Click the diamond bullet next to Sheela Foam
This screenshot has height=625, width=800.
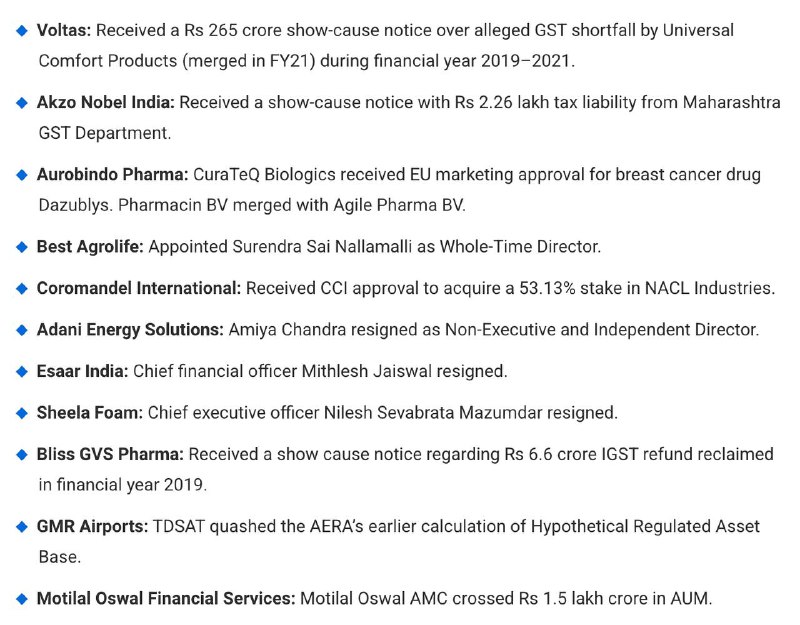22,413
